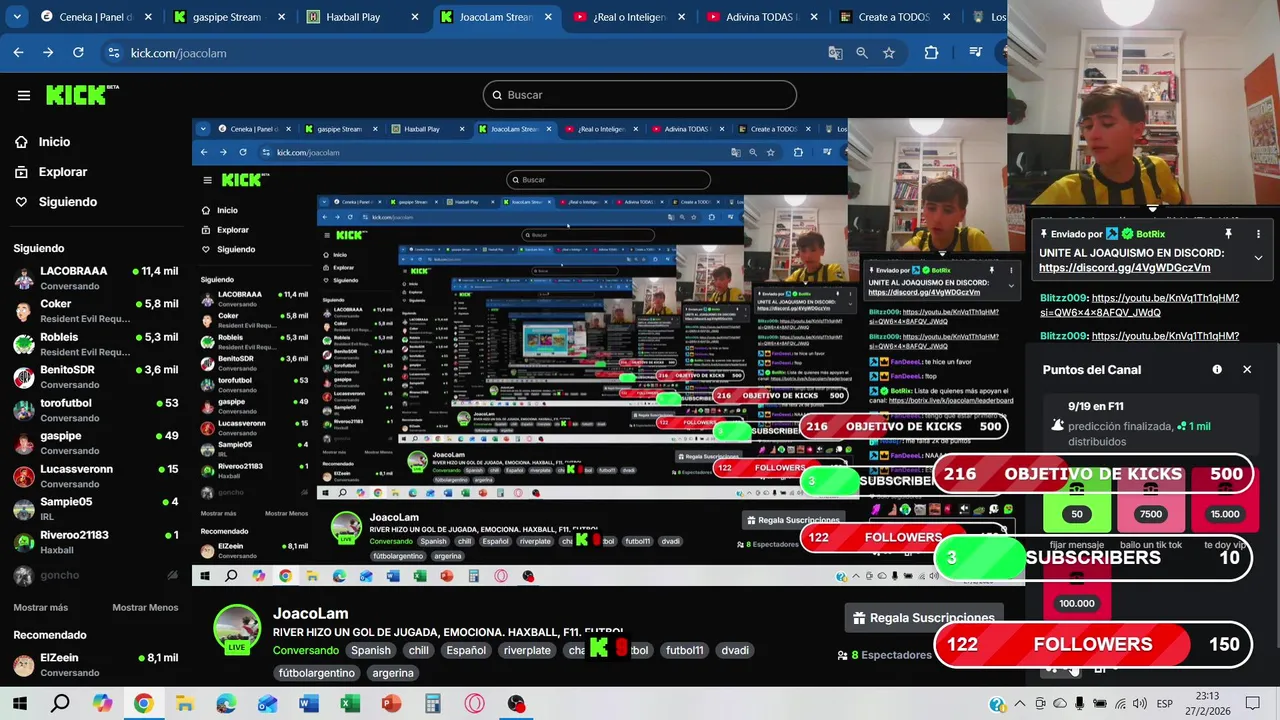The width and height of the screenshot is (1280, 720).
Task: Open OBS Studio from the taskbar
Action: point(515,704)
